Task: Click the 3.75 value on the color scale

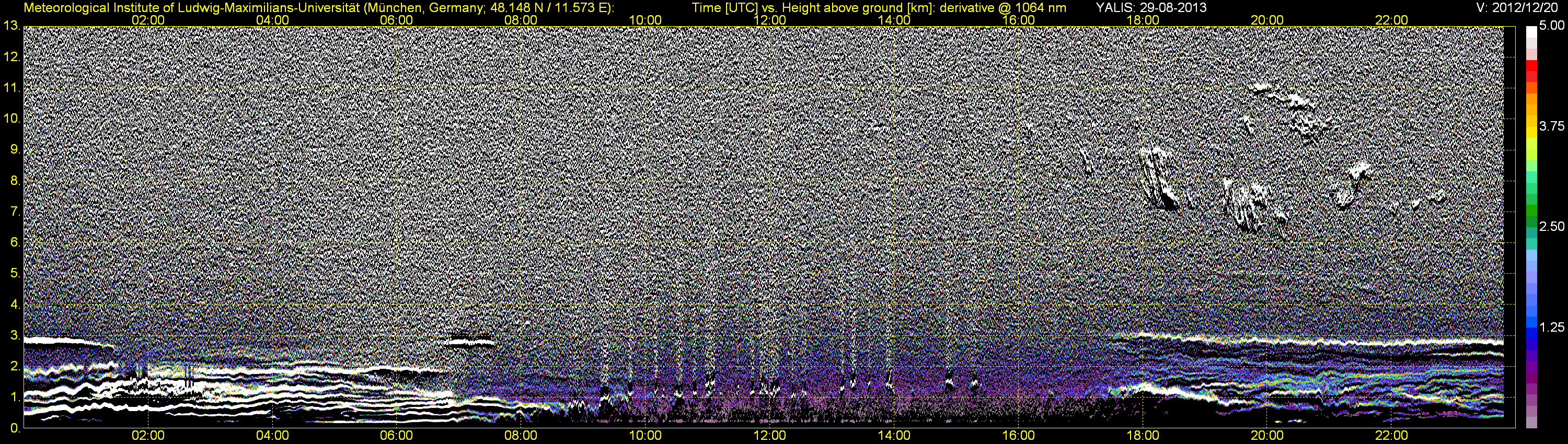Action: [1552, 126]
